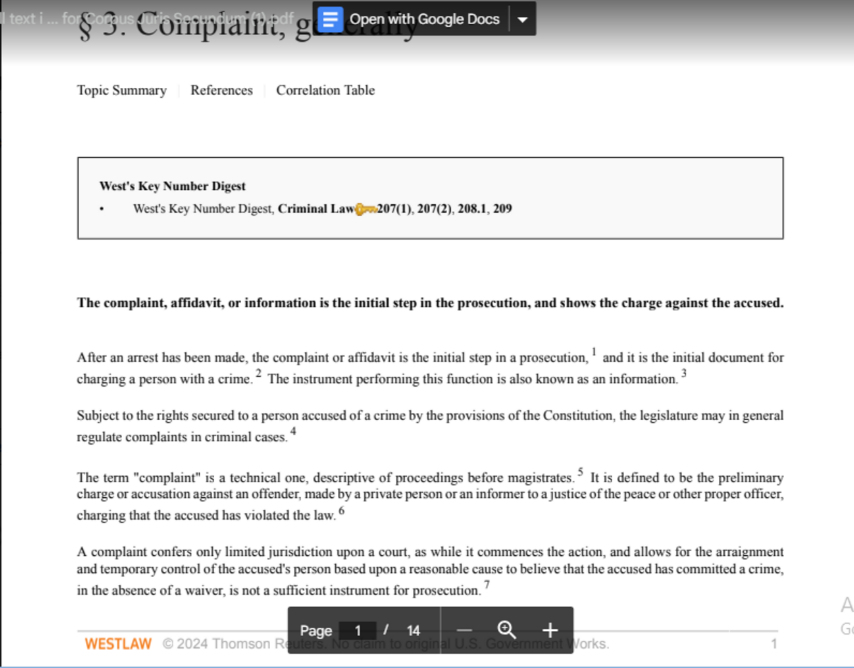854x668 pixels.
Task: Zoom in using the plus icon
Action: click(550, 630)
